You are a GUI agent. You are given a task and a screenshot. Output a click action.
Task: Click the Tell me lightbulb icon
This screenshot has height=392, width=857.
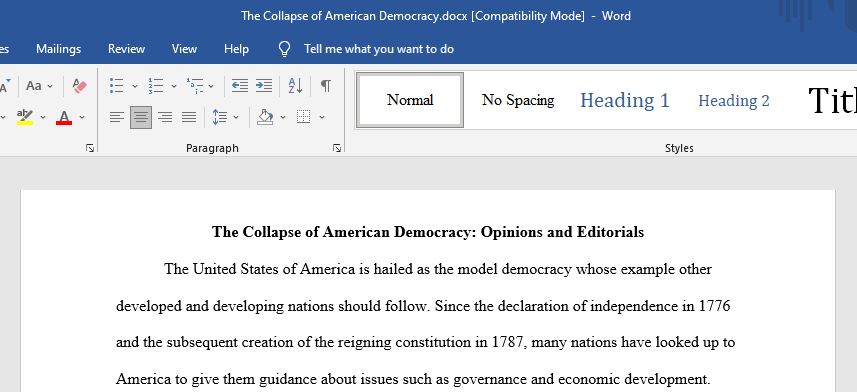284,49
